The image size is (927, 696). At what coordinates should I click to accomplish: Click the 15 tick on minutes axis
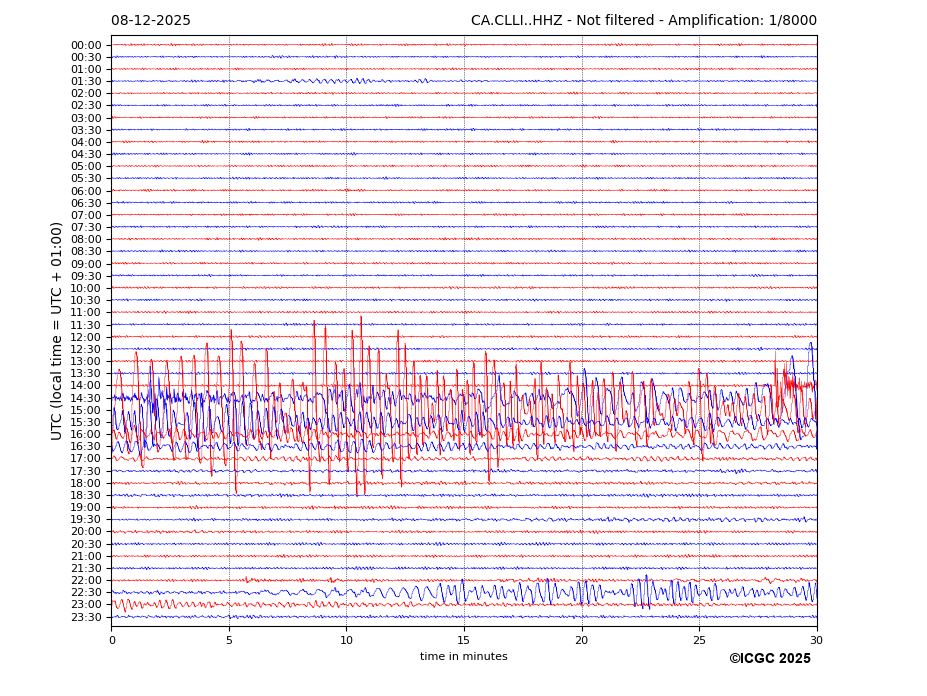(464, 640)
